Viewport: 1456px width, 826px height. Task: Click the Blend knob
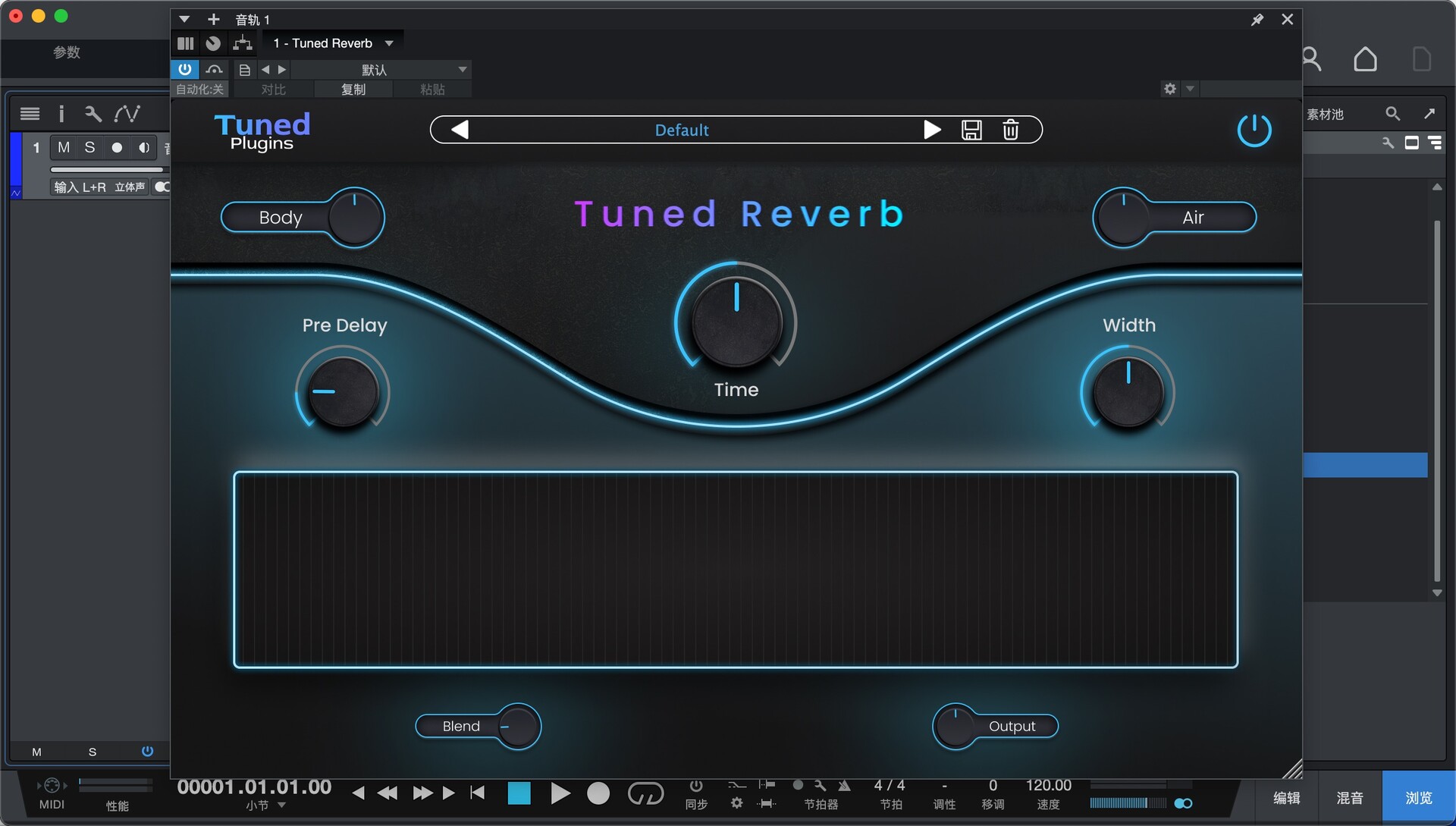click(519, 727)
